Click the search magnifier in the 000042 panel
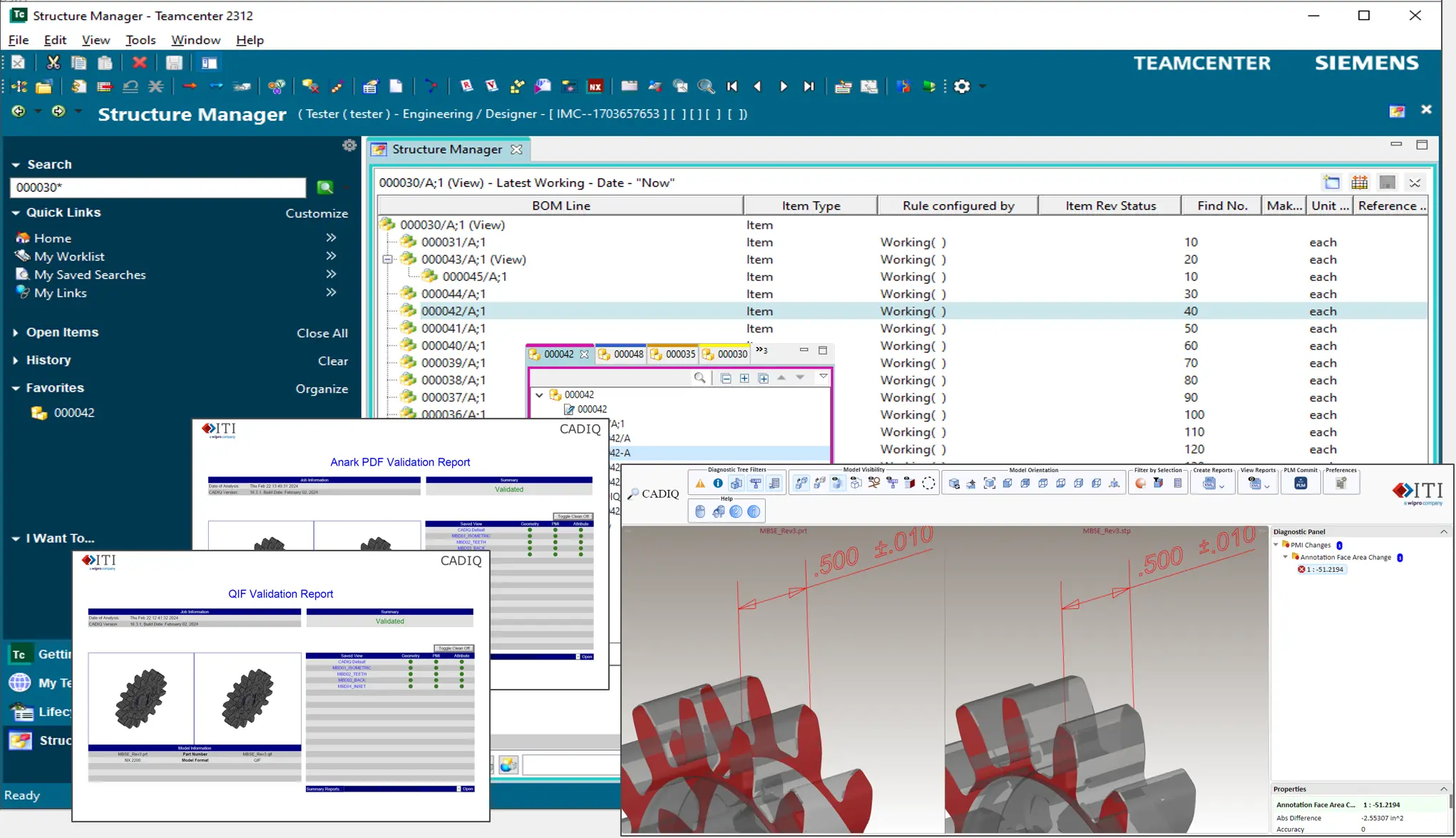This screenshot has width=1456, height=838. (x=700, y=378)
